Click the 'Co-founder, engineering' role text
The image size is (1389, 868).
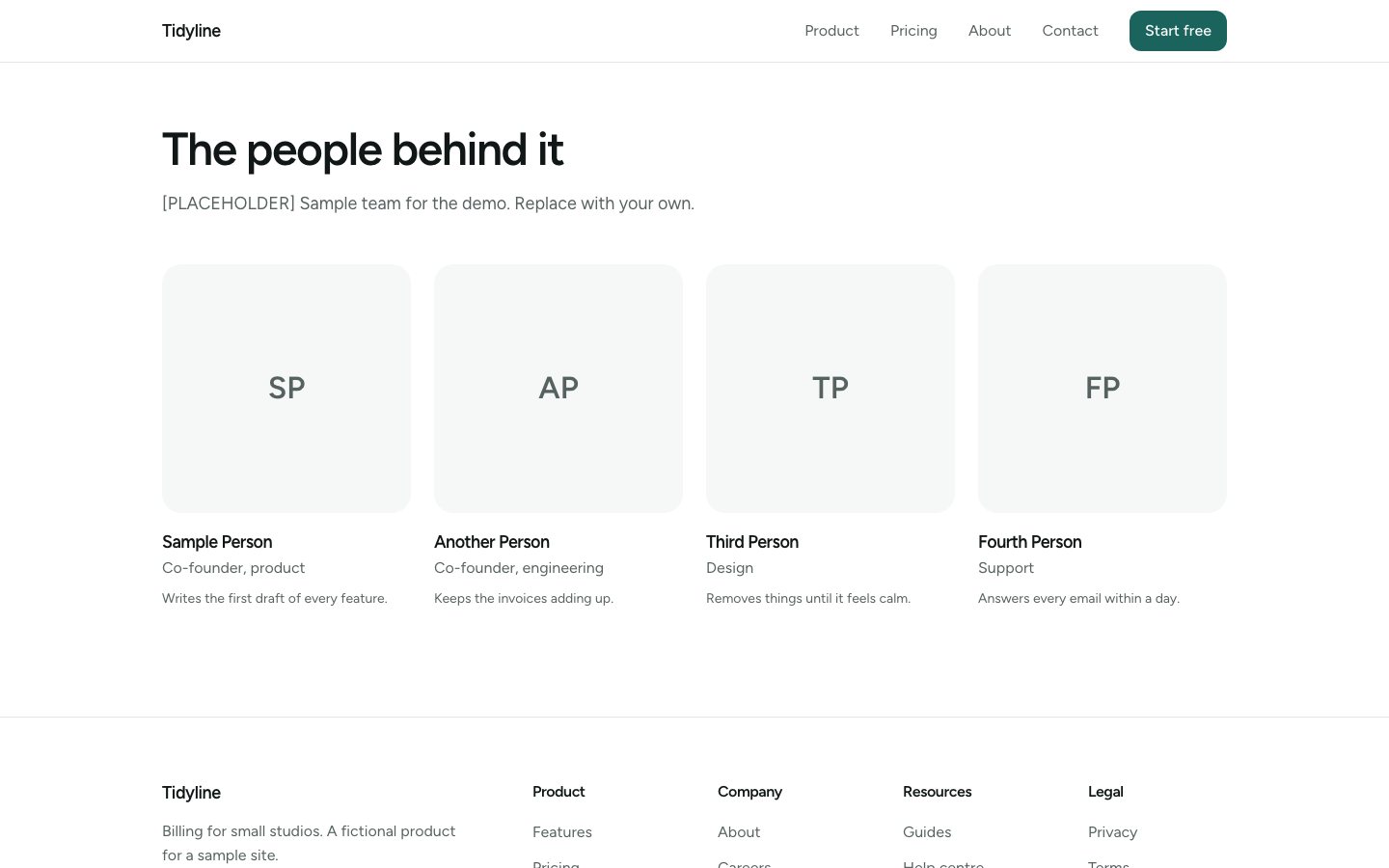(519, 568)
